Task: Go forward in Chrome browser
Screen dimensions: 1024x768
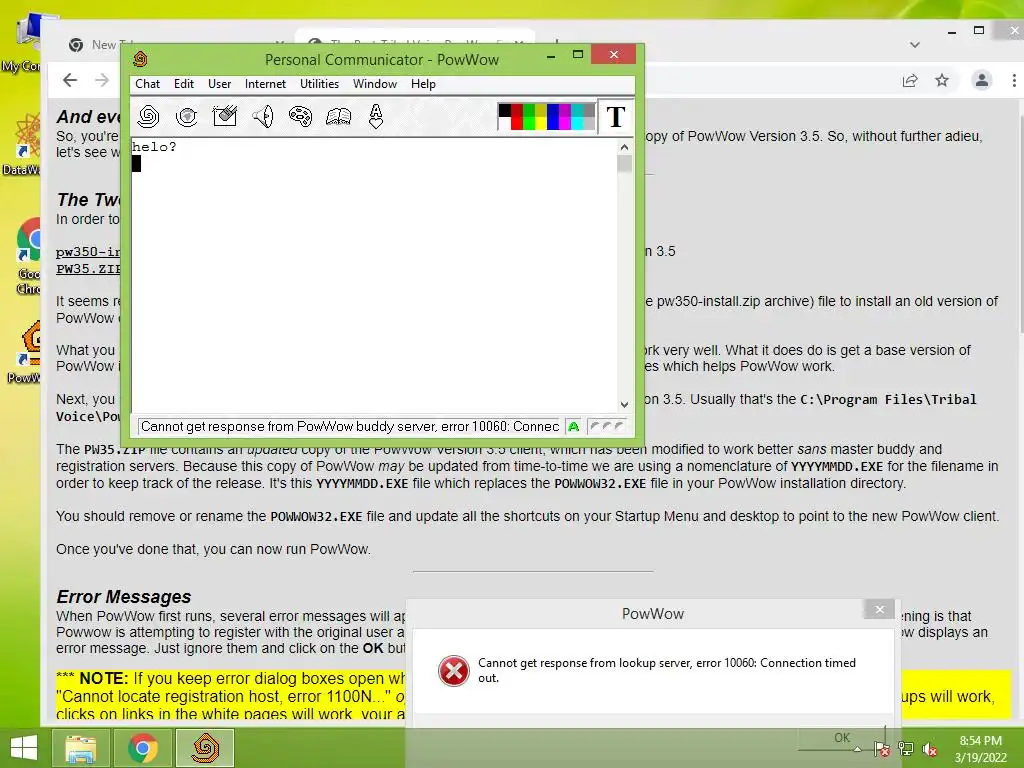Action: 102,80
